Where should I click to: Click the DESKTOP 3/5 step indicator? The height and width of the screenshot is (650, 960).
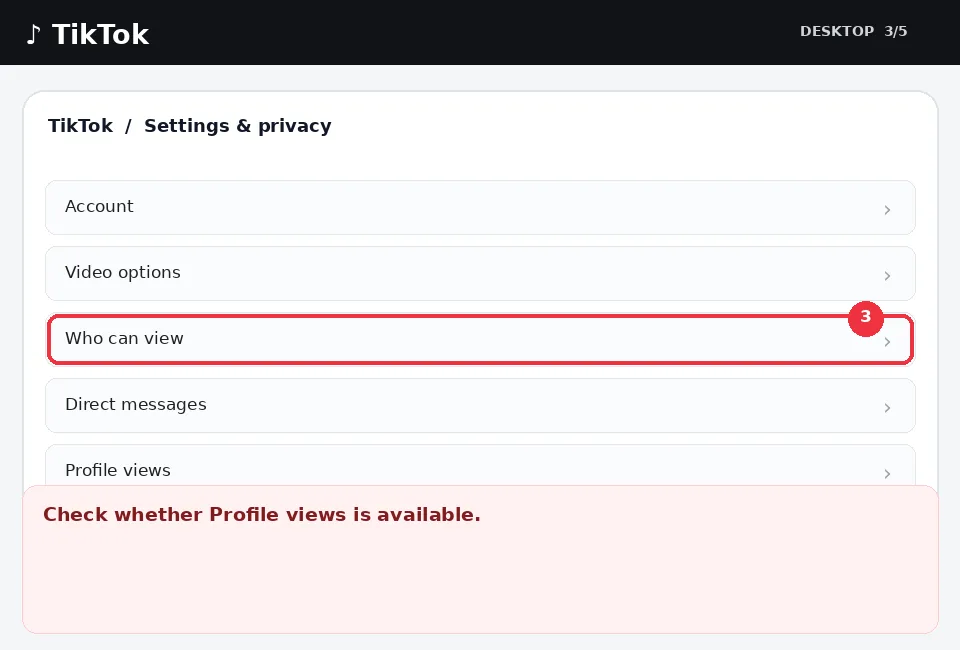[853, 31]
